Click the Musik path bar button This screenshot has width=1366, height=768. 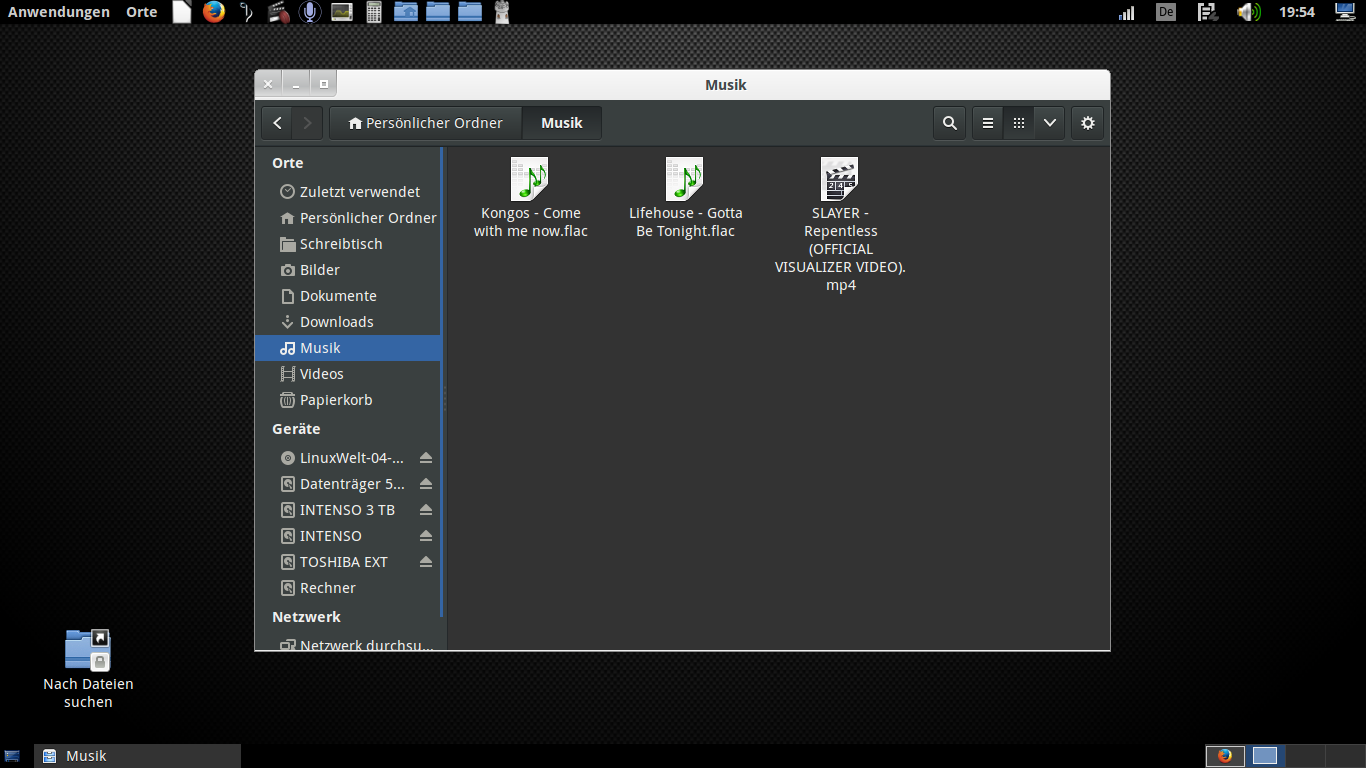(x=562, y=123)
